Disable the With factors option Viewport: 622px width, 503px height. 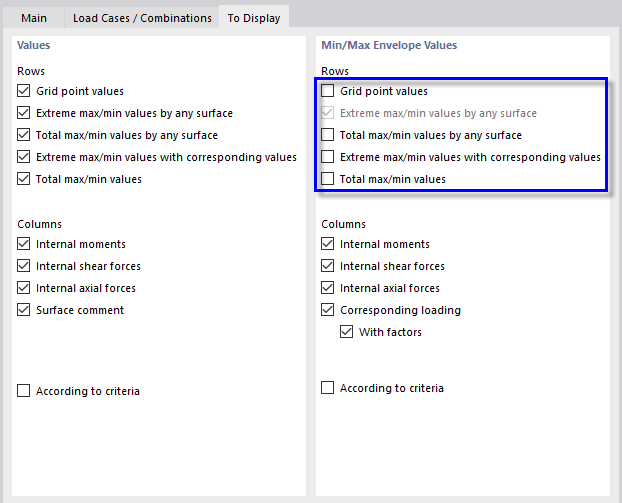pos(347,332)
